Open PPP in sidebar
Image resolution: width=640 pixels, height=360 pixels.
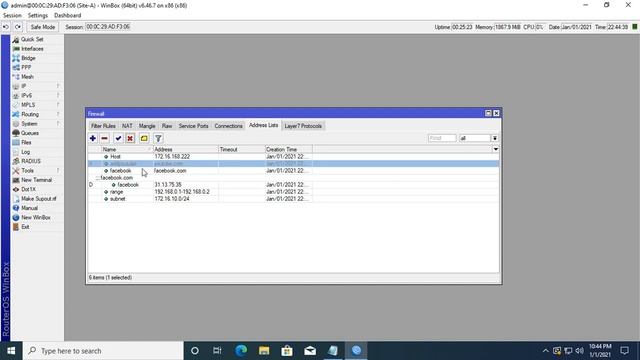pyautogui.click(x=26, y=67)
